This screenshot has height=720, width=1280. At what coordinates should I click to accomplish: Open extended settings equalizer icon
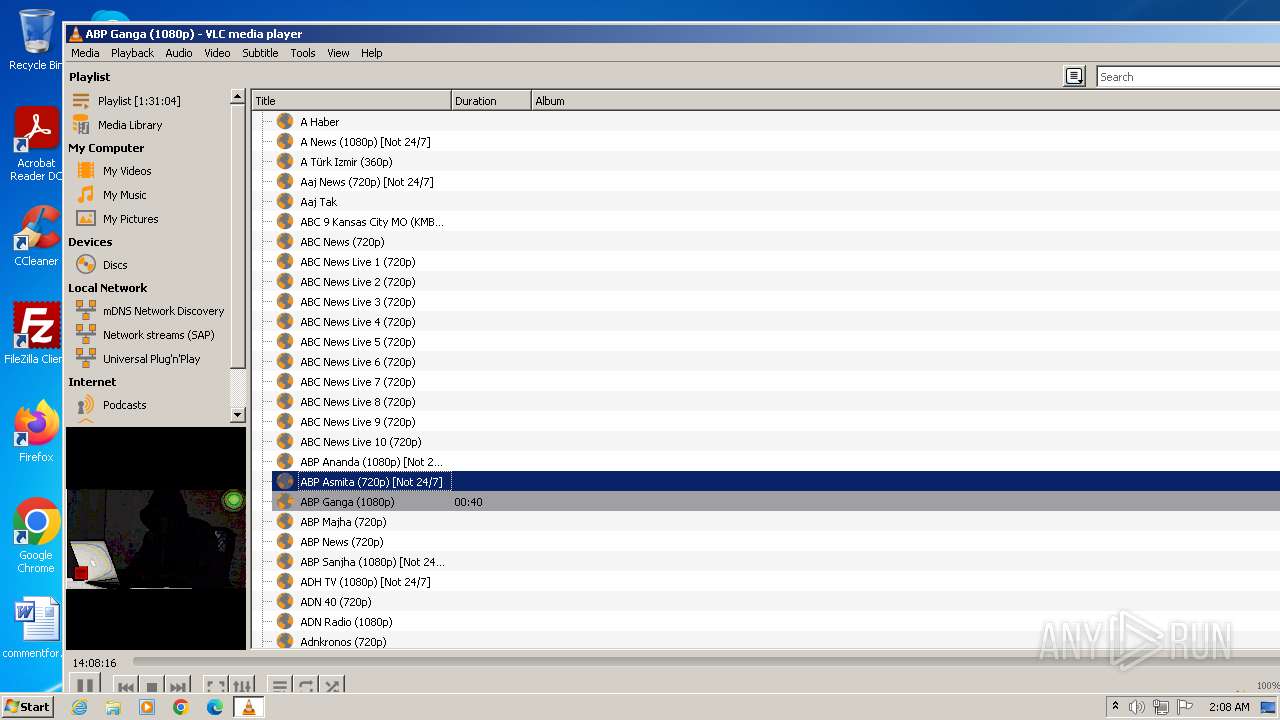point(243,686)
